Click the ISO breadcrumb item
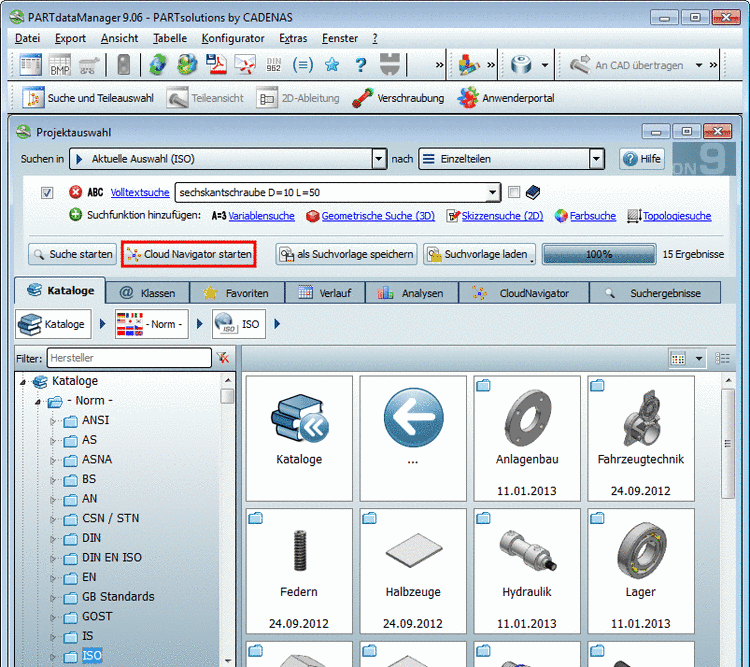750x667 pixels. tap(239, 324)
